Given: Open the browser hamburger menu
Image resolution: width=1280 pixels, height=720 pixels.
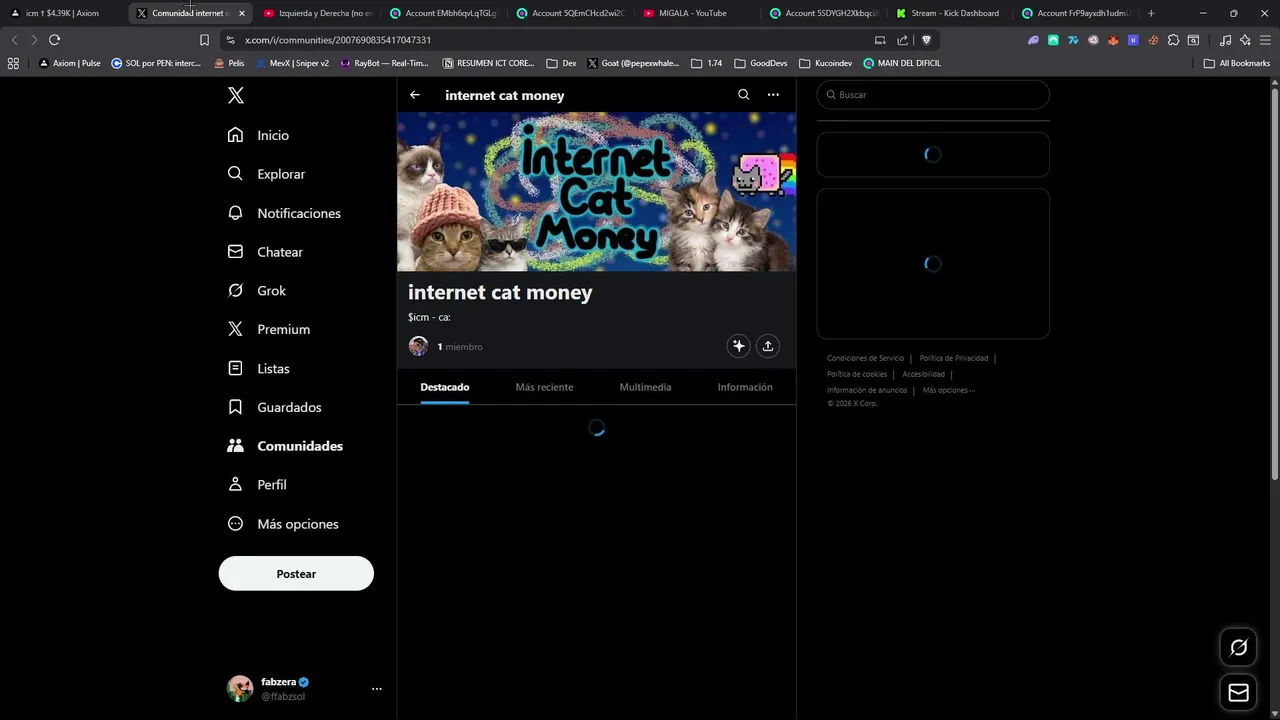Looking at the screenshot, I should click(1265, 40).
